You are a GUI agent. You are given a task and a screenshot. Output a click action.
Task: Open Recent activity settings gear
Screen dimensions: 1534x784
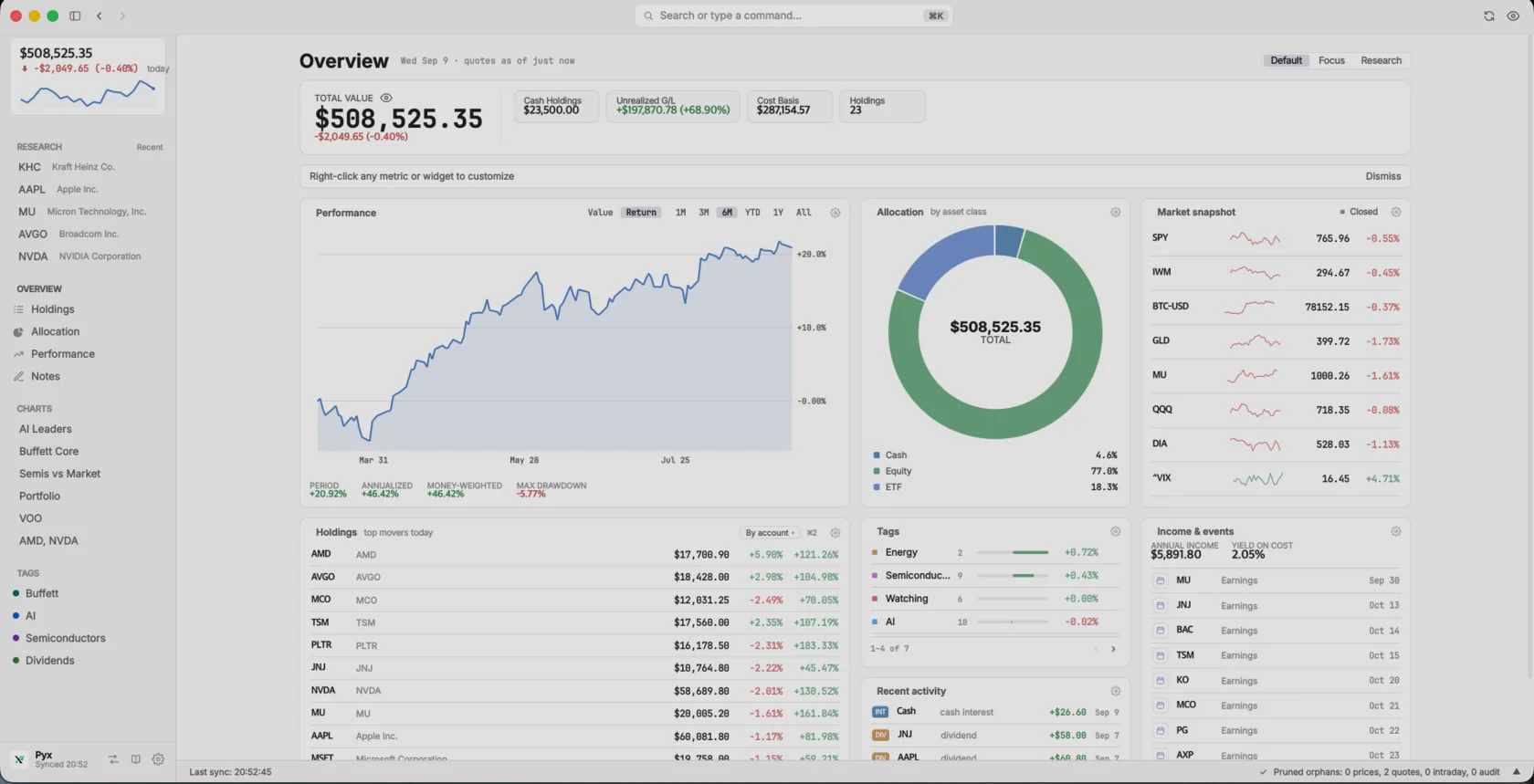pos(1115,691)
